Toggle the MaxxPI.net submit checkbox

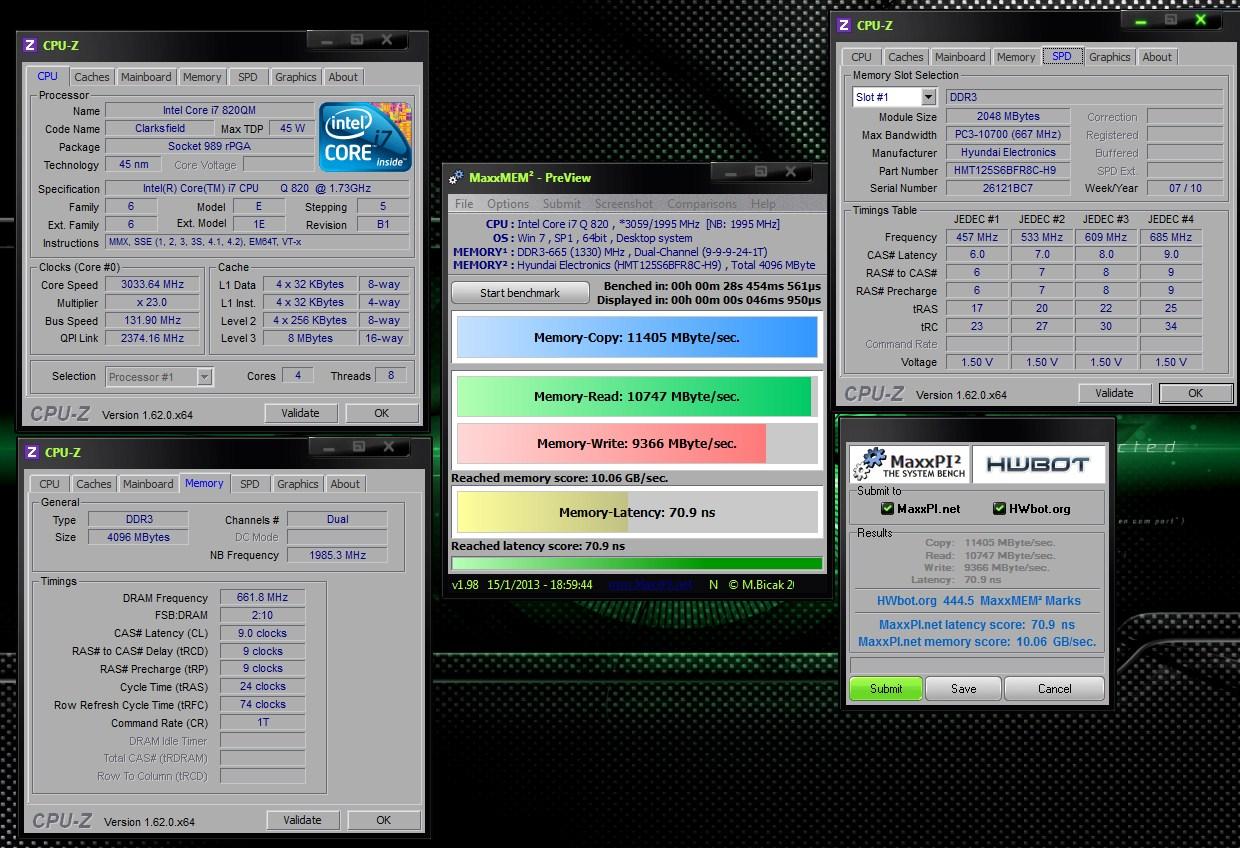point(886,509)
